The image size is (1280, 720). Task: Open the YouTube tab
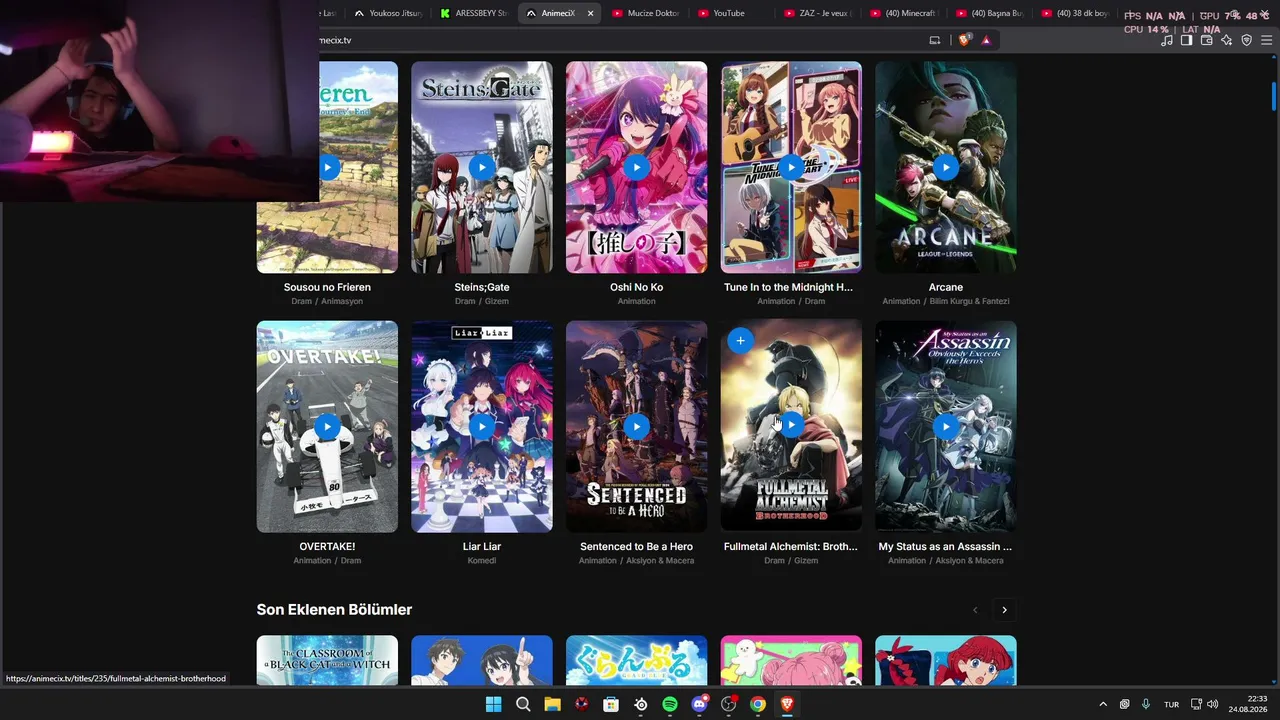click(x=732, y=13)
